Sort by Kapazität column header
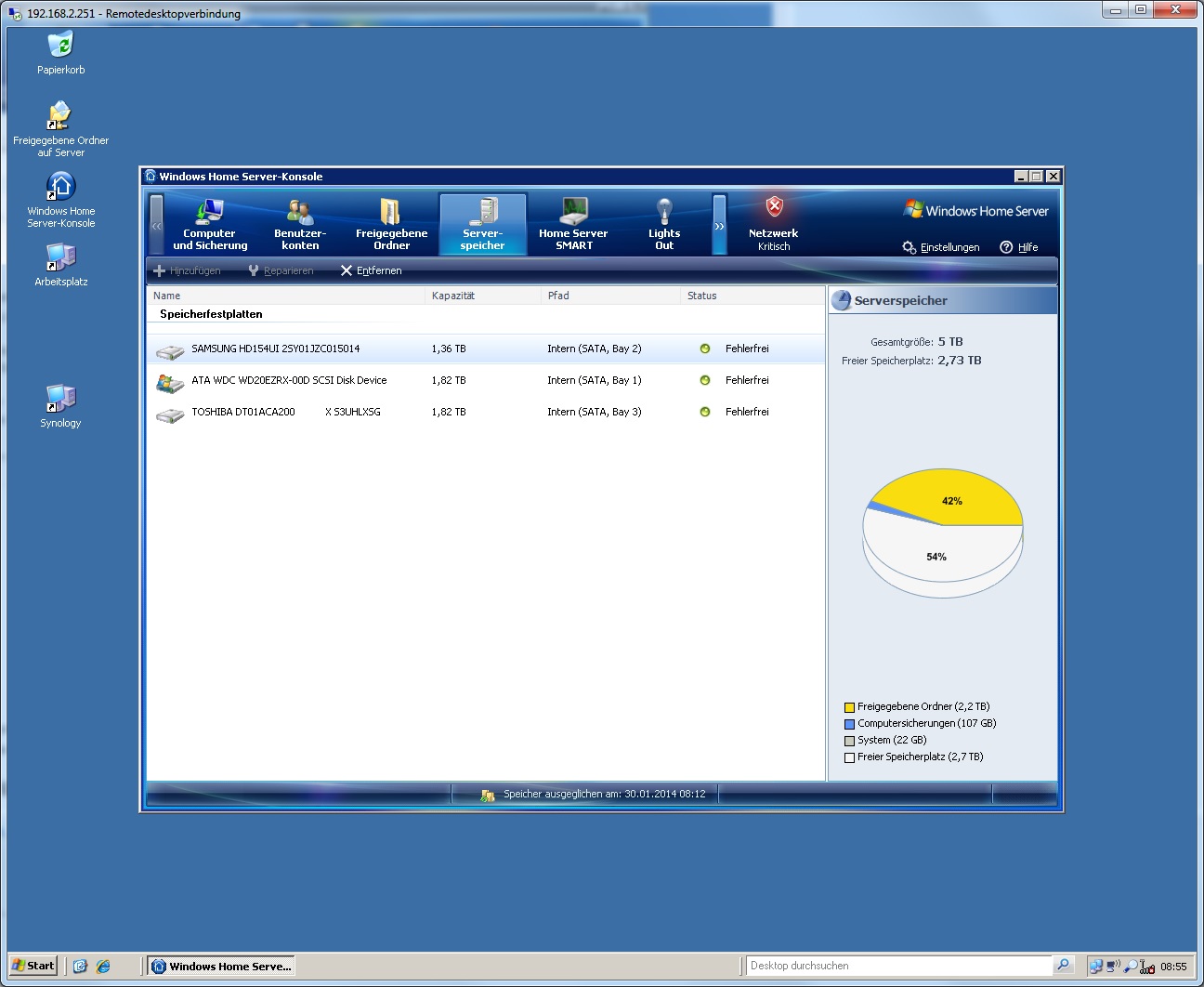Viewport: 1204px width, 987px height. pos(483,296)
